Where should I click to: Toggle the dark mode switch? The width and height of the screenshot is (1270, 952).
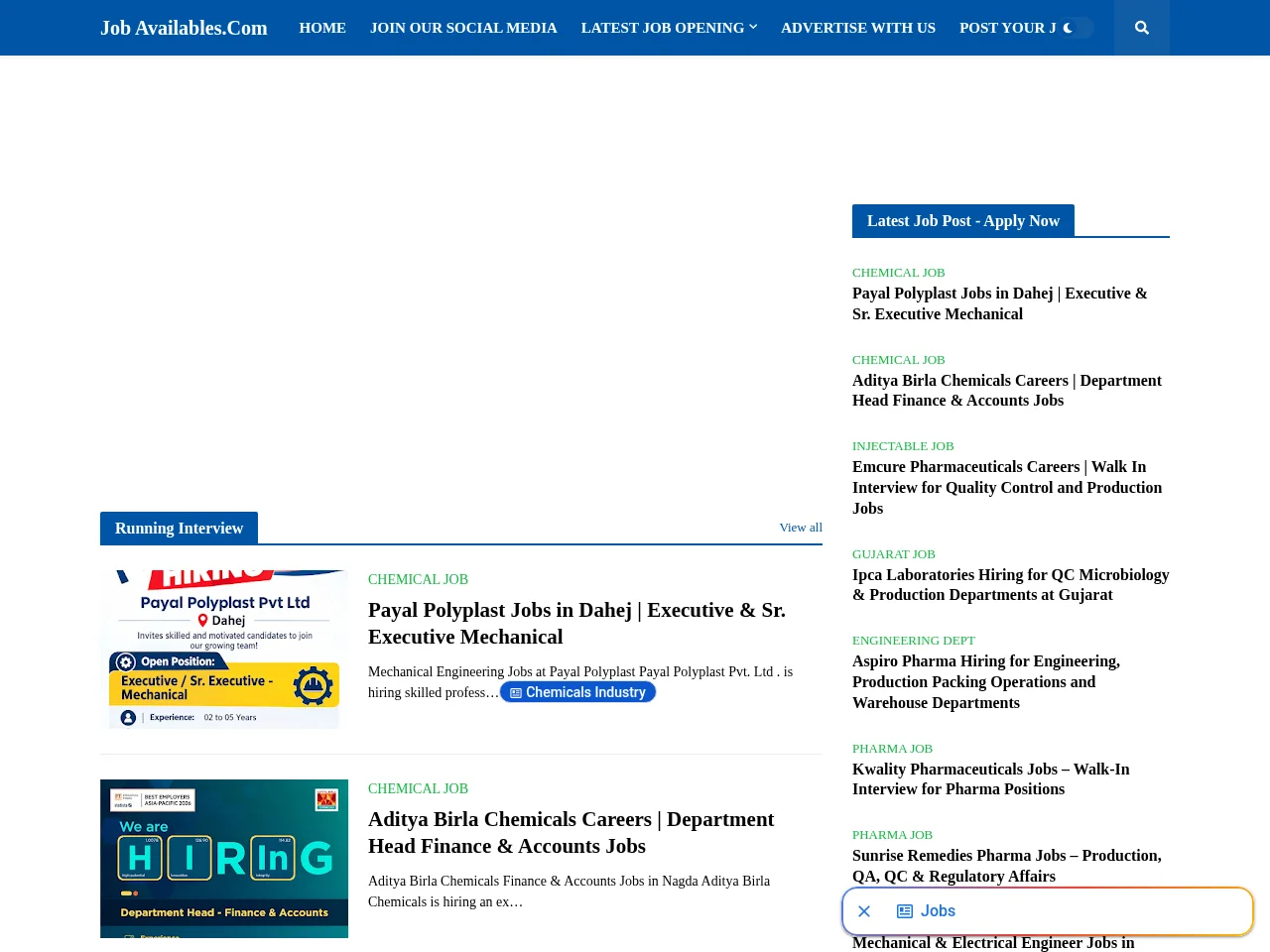(x=1077, y=28)
